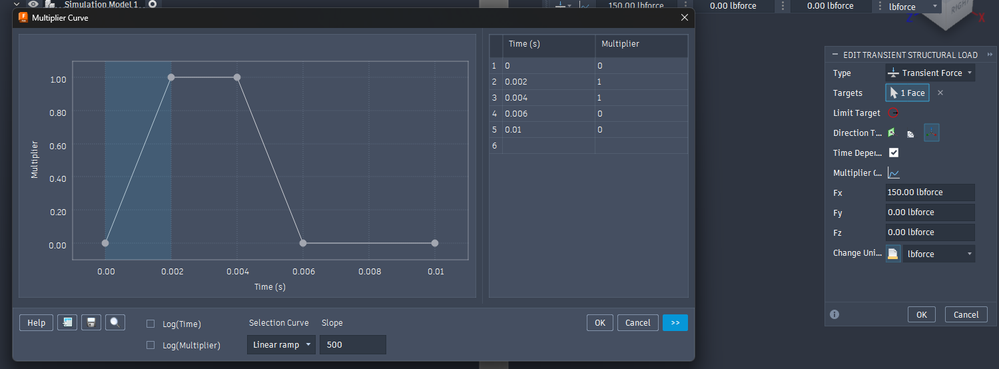Select the vector components direction type icon
The width and height of the screenshot is (999, 369).
click(x=931, y=133)
